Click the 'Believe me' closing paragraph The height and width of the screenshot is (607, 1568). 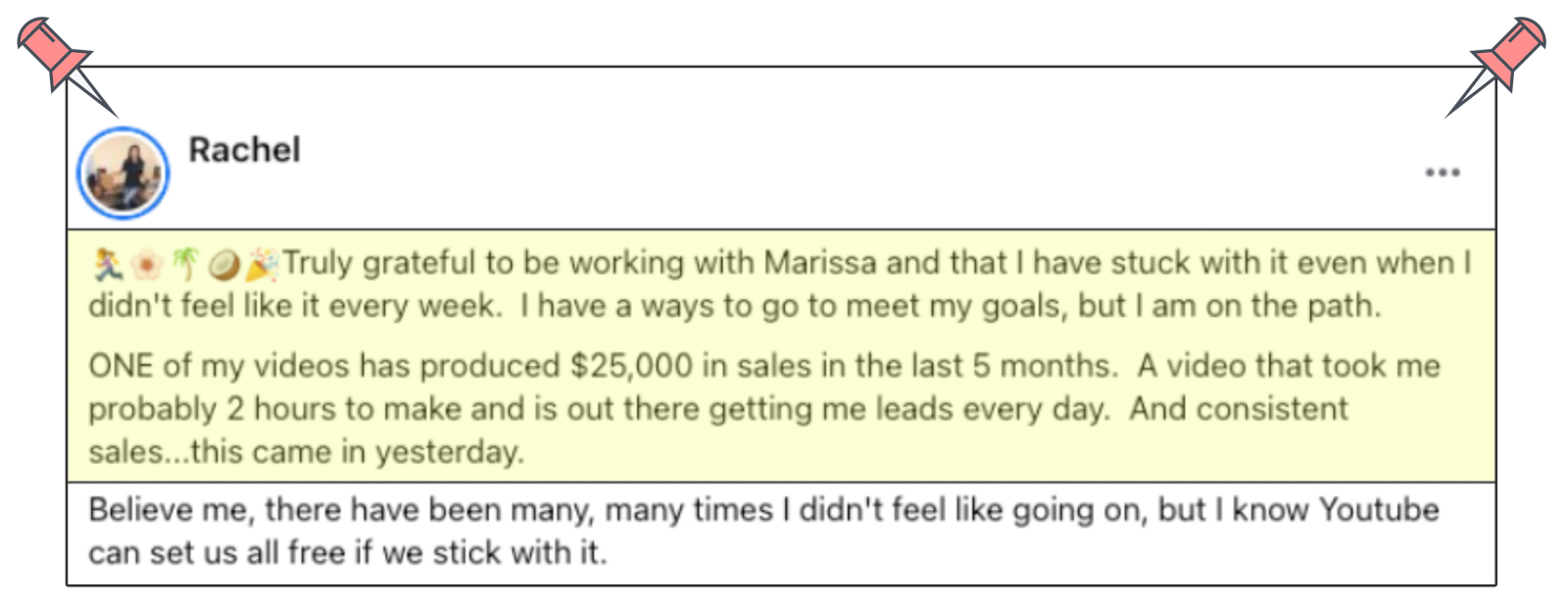coord(764,531)
